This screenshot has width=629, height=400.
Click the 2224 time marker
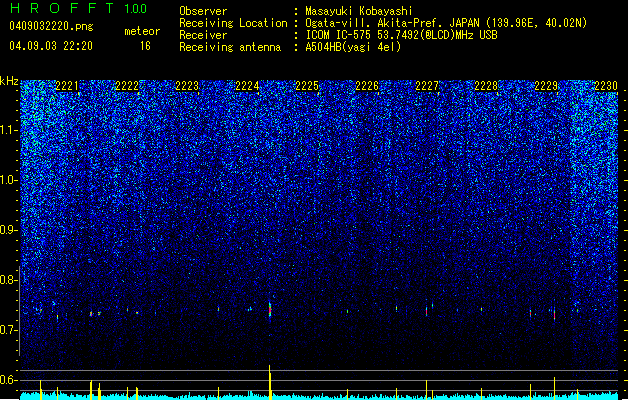click(247, 86)
